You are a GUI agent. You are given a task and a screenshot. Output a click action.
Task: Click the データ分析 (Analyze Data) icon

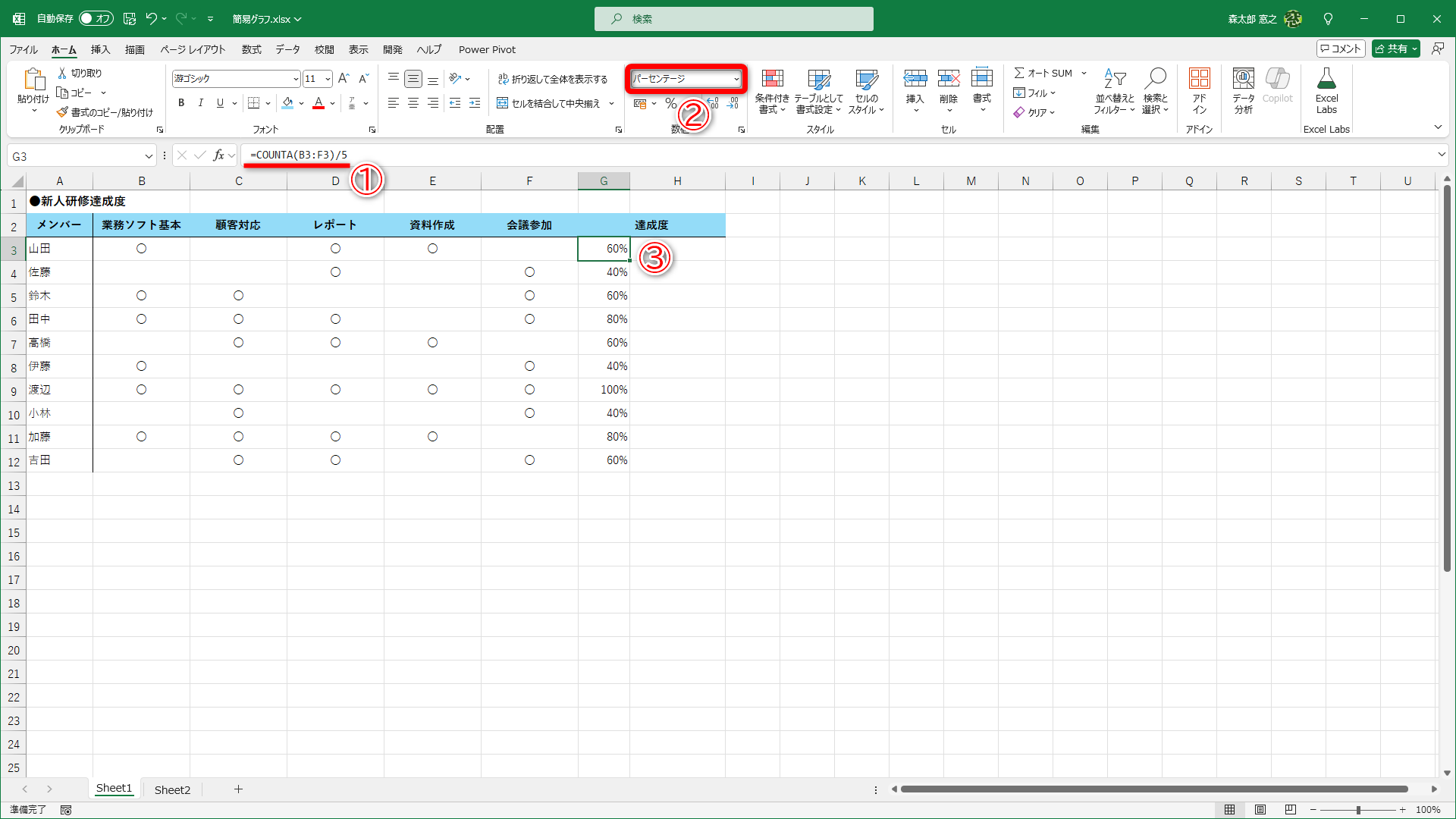(x=1242, y=89)
